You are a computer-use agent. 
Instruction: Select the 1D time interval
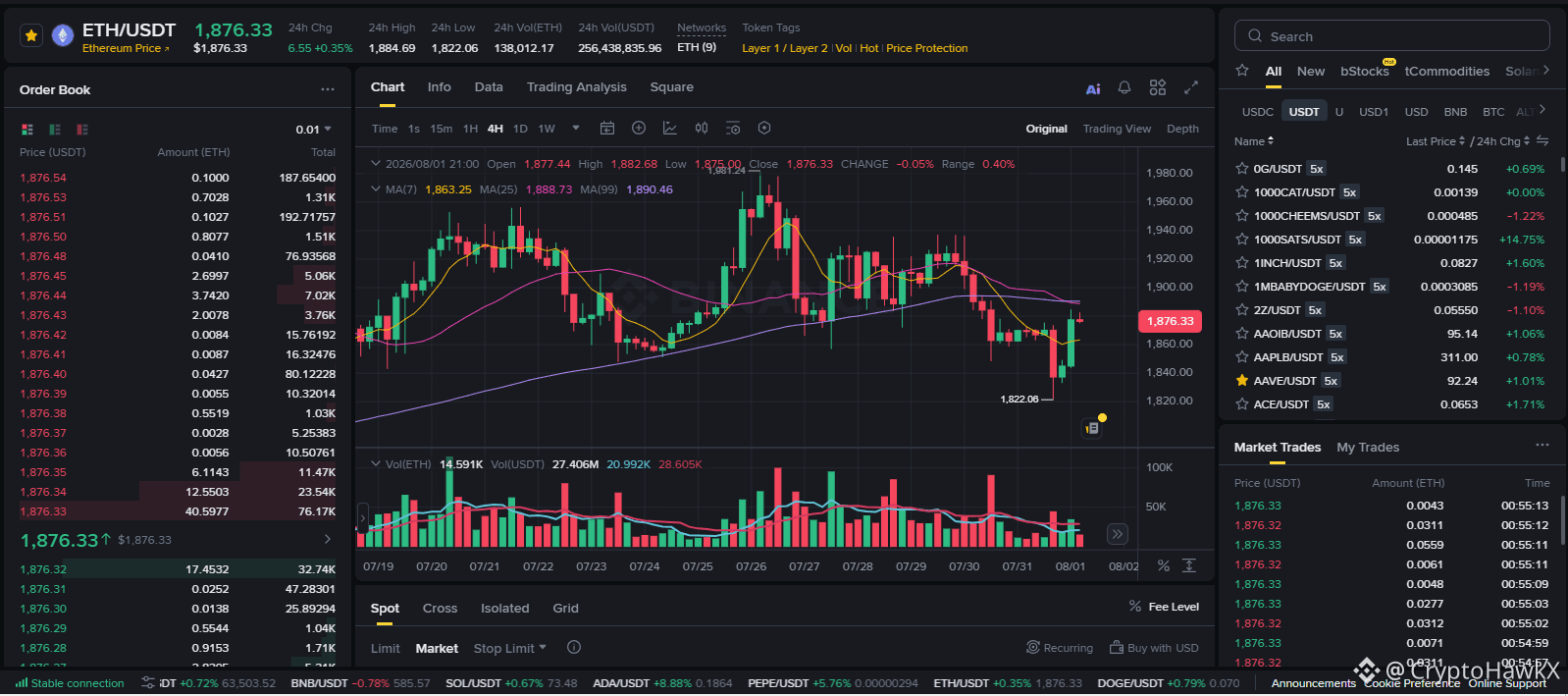click(520, 129)
